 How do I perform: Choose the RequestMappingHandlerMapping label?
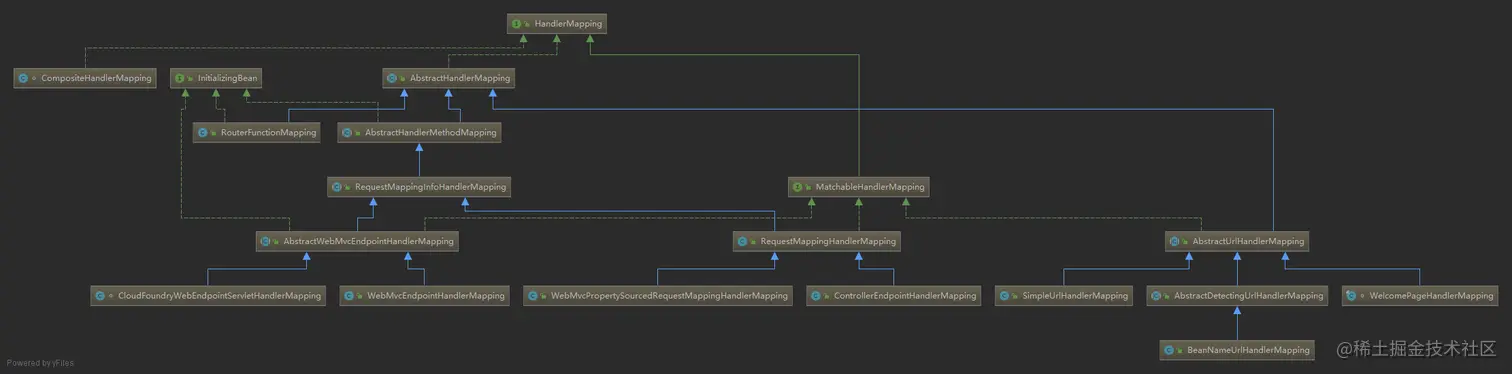828,241
